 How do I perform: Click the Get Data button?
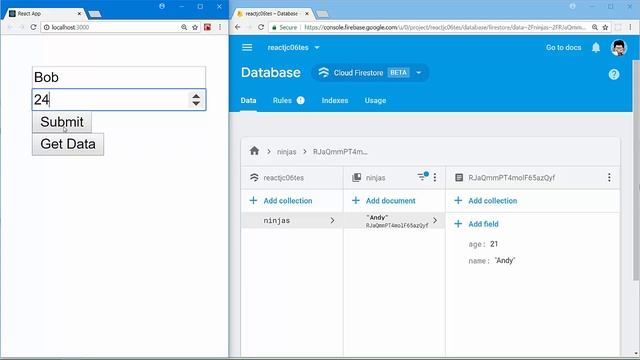coord(68,144)
